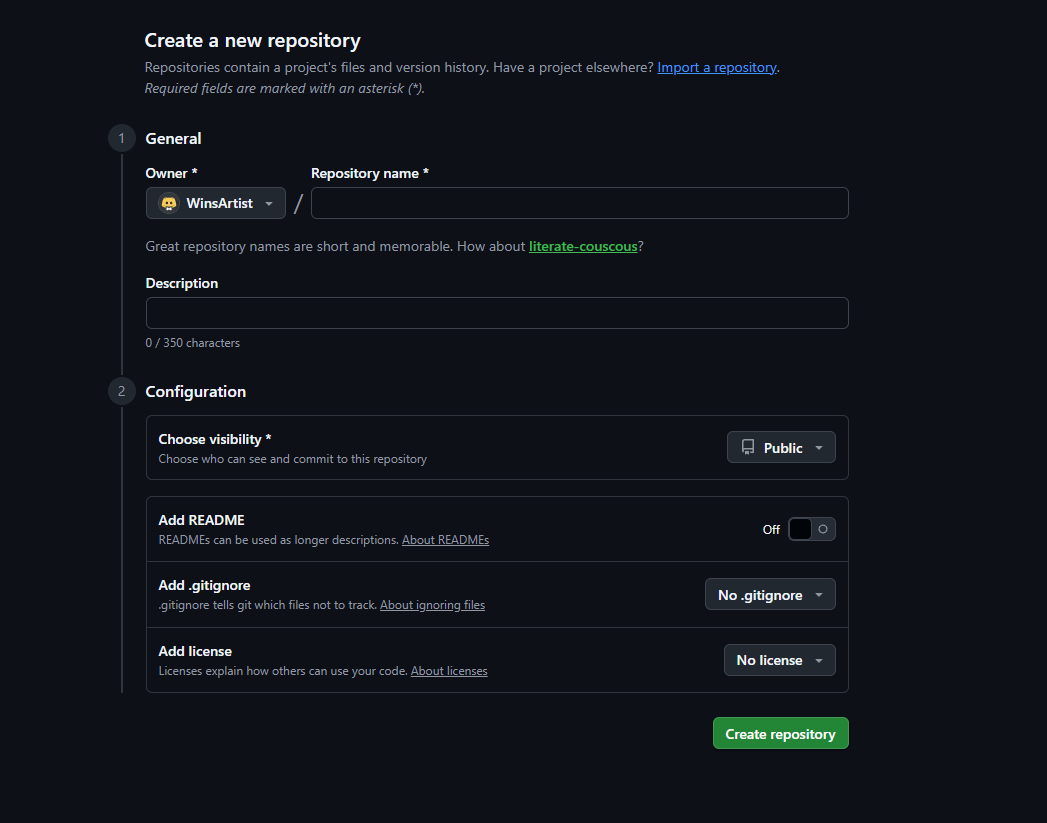Focus the Repository name text field

pos(579,203)
